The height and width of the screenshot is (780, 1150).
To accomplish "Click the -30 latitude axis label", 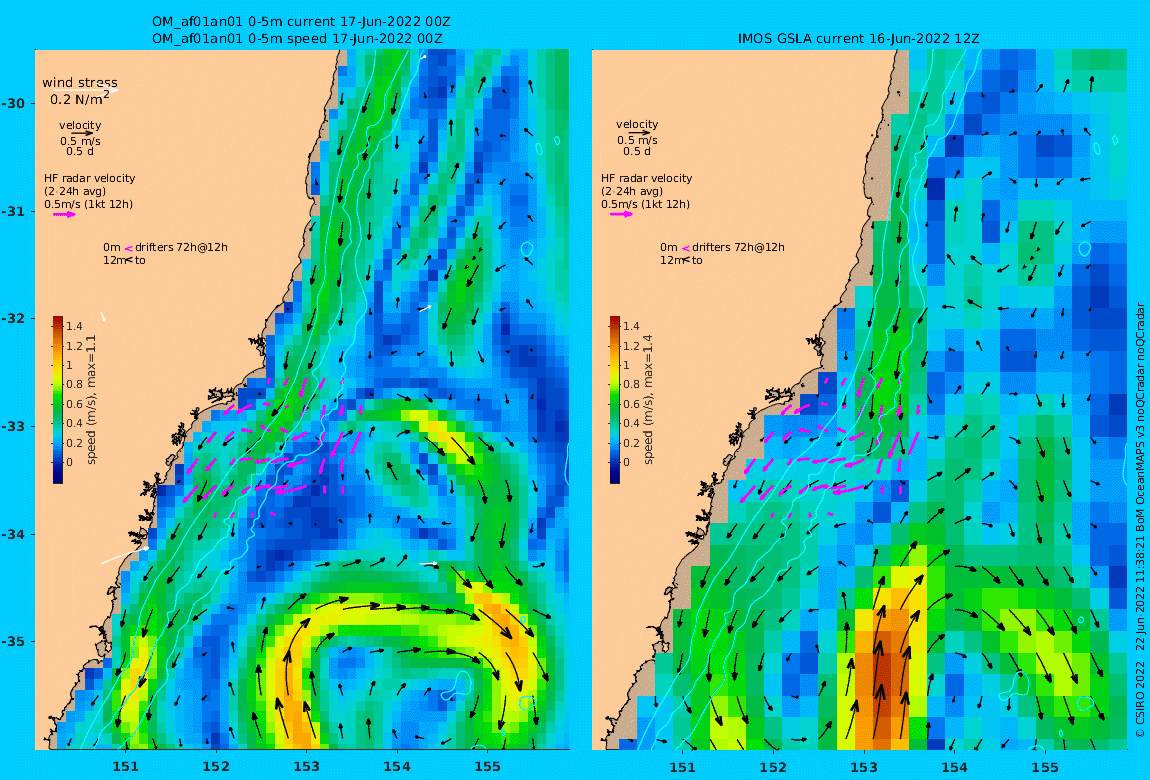I will [x=13, y=103].
